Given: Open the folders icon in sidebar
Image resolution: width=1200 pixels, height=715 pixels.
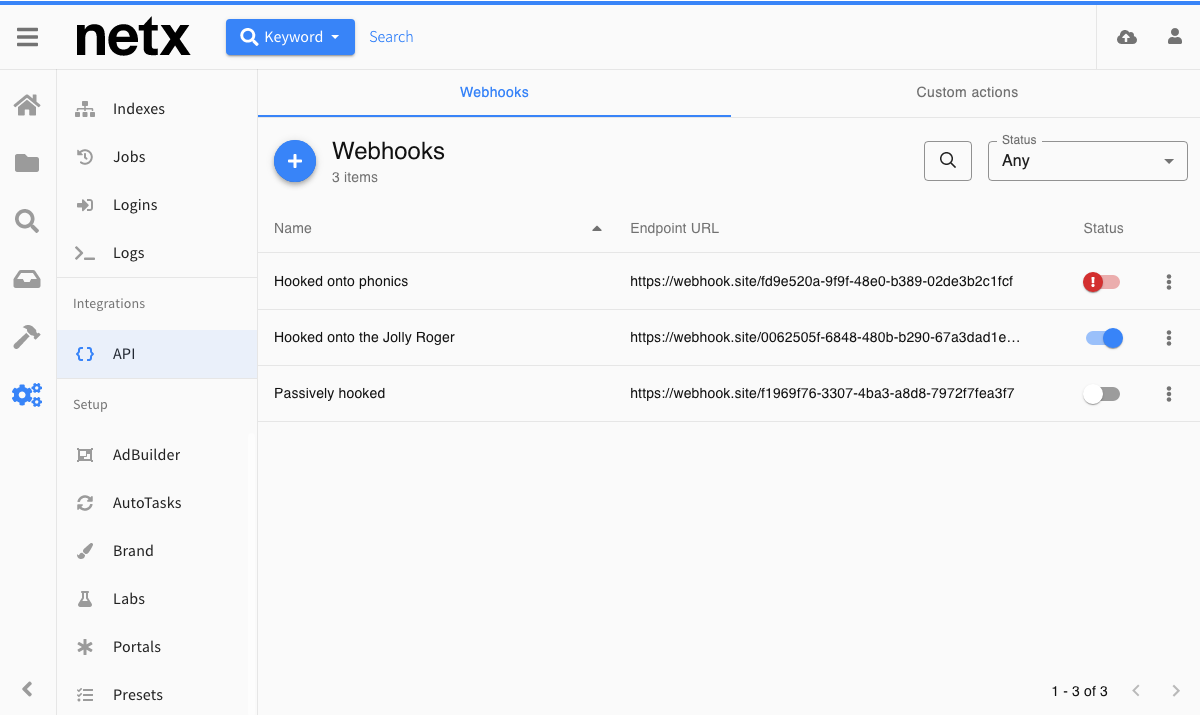Looking at the screenshot, I should [x=27, y=163].
